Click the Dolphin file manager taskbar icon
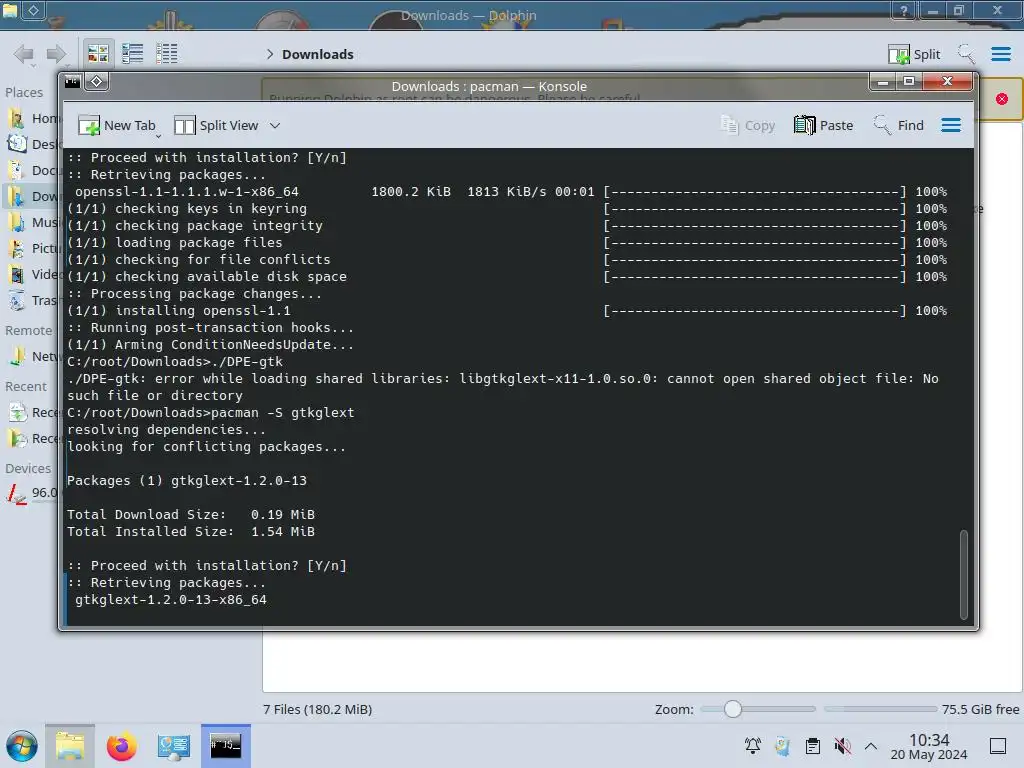This screenshot has height=768, width=1024. pyautogui.click(x=70, y=746)
